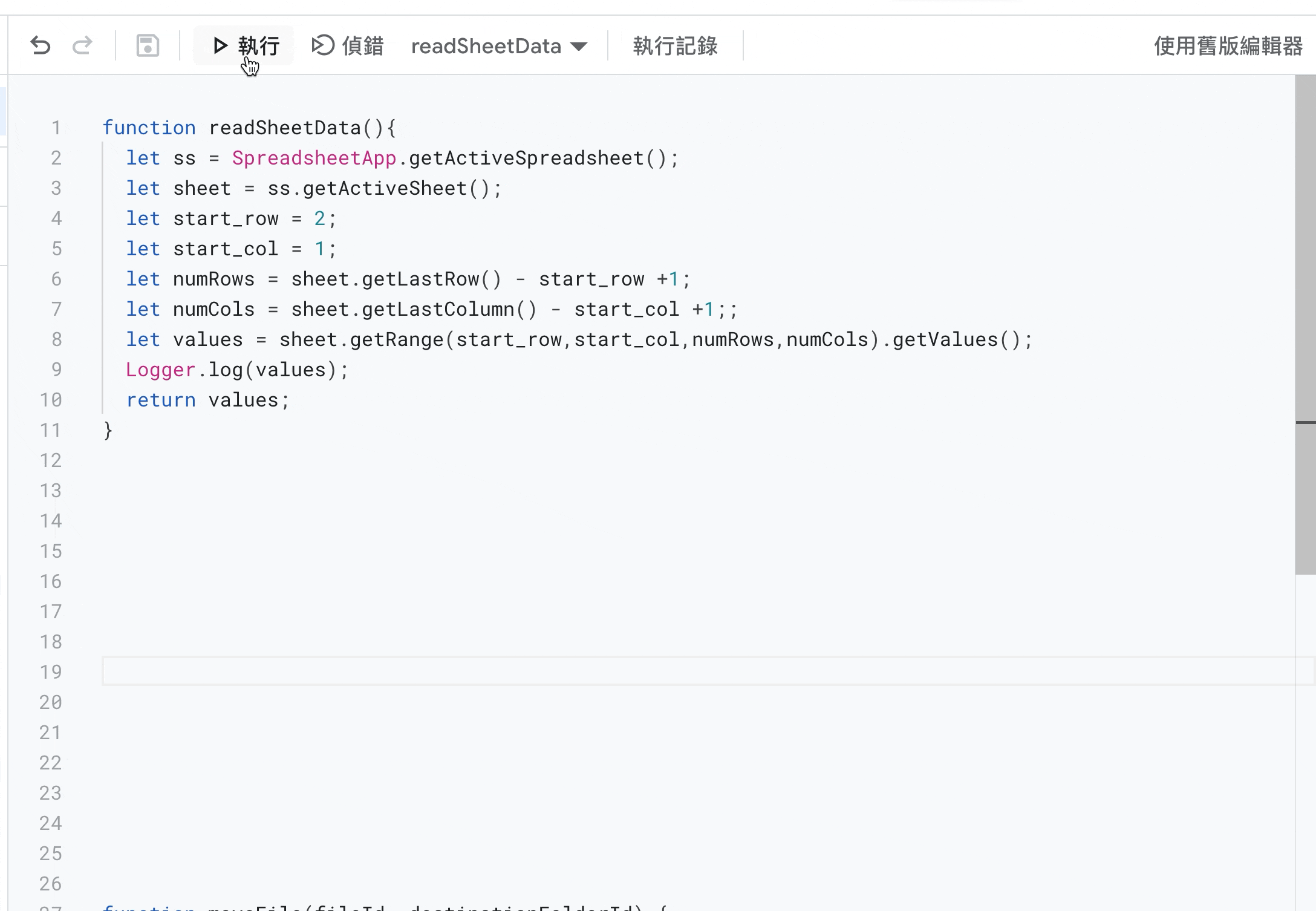Click the Logger keyword on line 9

pyautogui.click(x=160, y=370)
